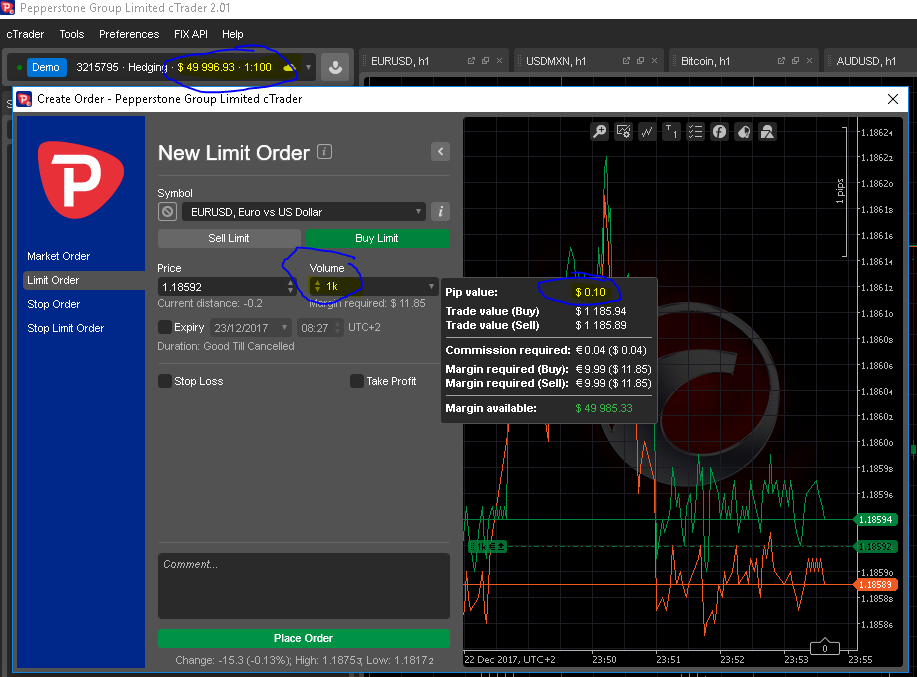
Task: Enable the Take Profit checkbox
Action: (x=357, y=381)
